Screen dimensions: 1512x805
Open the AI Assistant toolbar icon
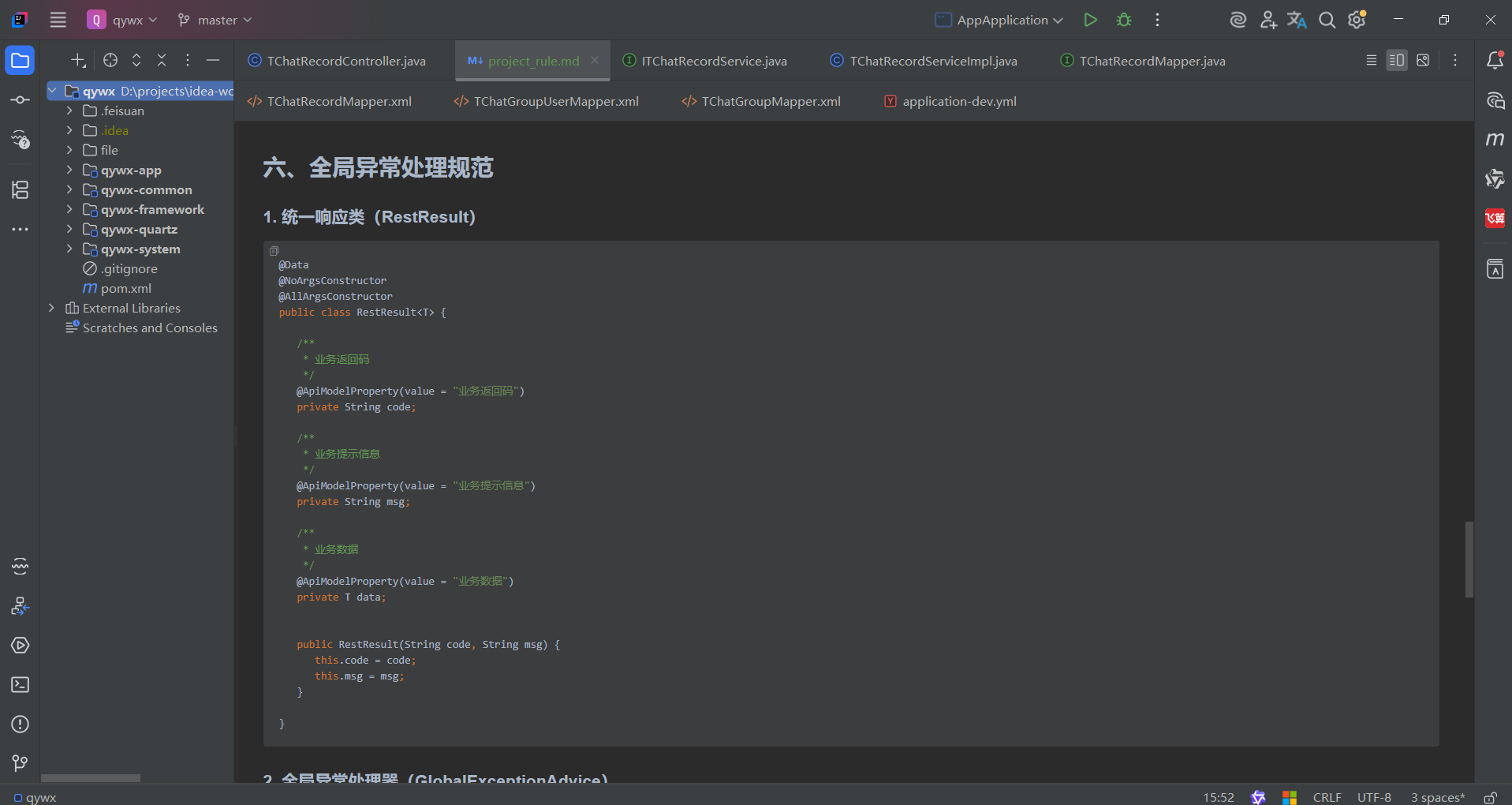tap(1237, 20)
